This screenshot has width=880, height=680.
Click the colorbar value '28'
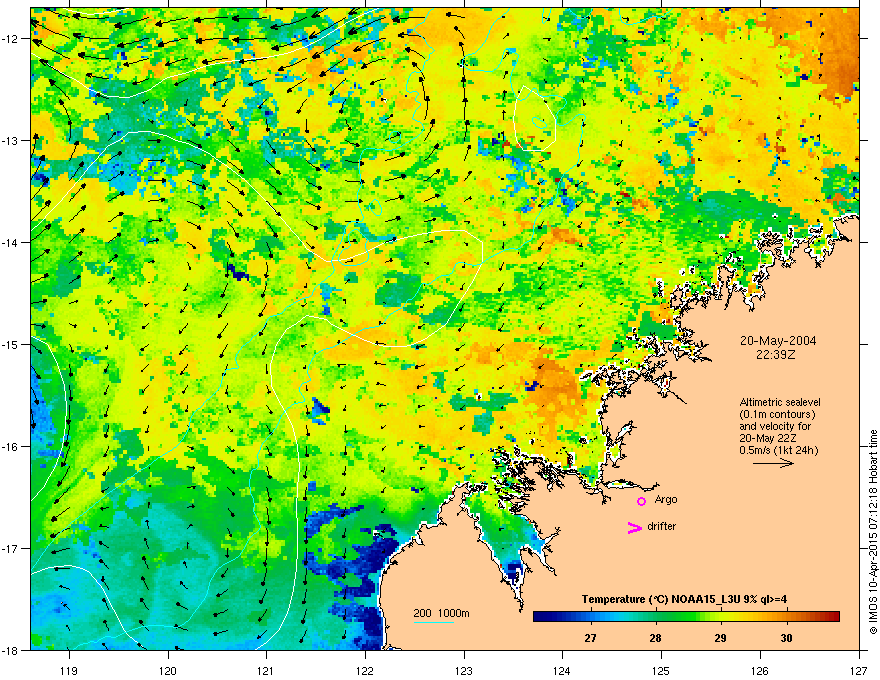point(655,638)
